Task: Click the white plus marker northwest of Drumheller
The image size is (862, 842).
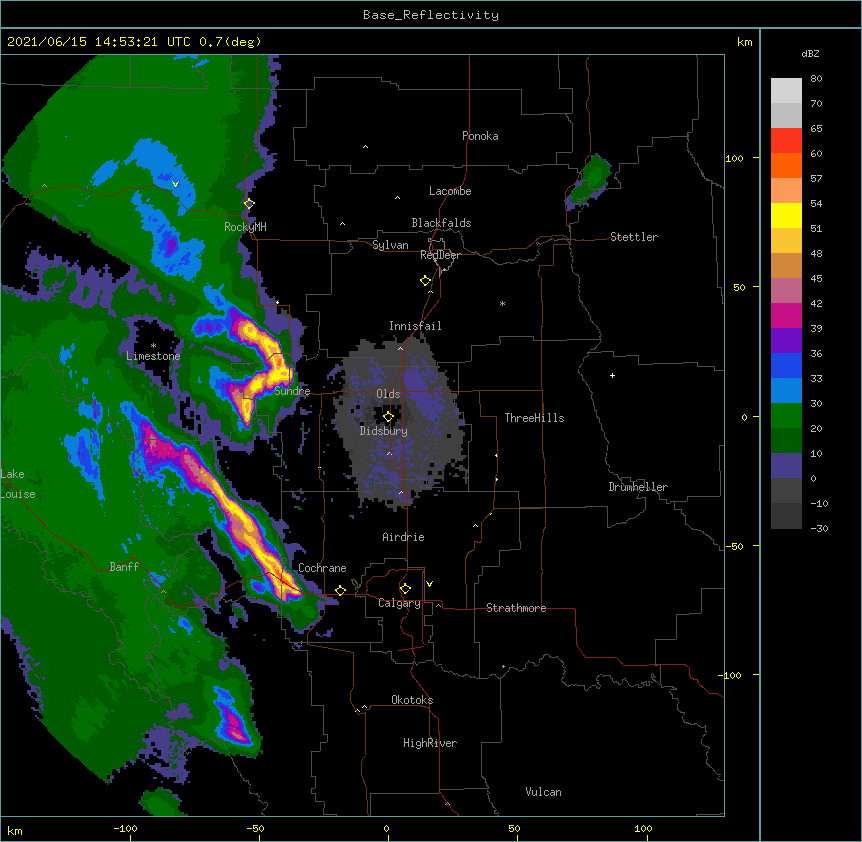Action: [612, 375]
